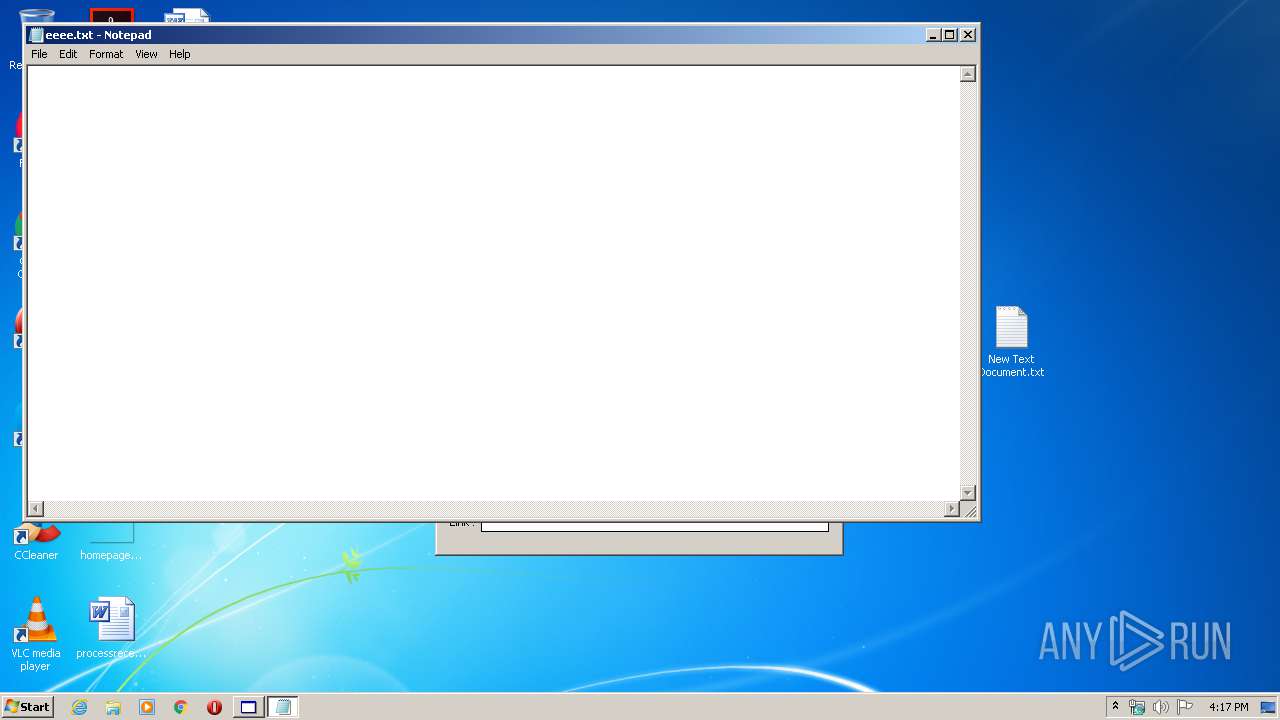Show hidden system tray icons
This screenshot has width=1280, height=720.
1116,707
